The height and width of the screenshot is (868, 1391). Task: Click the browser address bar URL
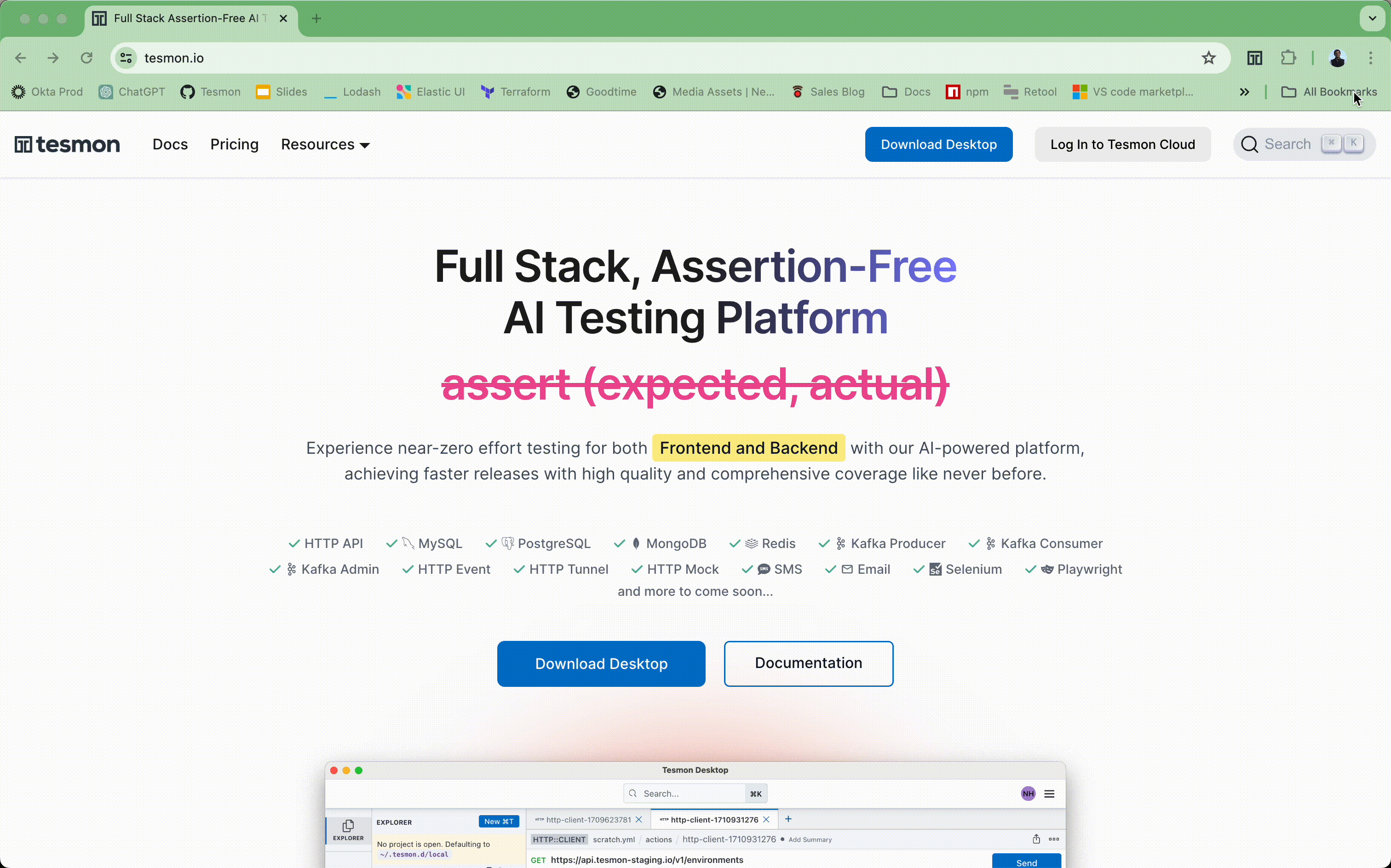point(174,58)
